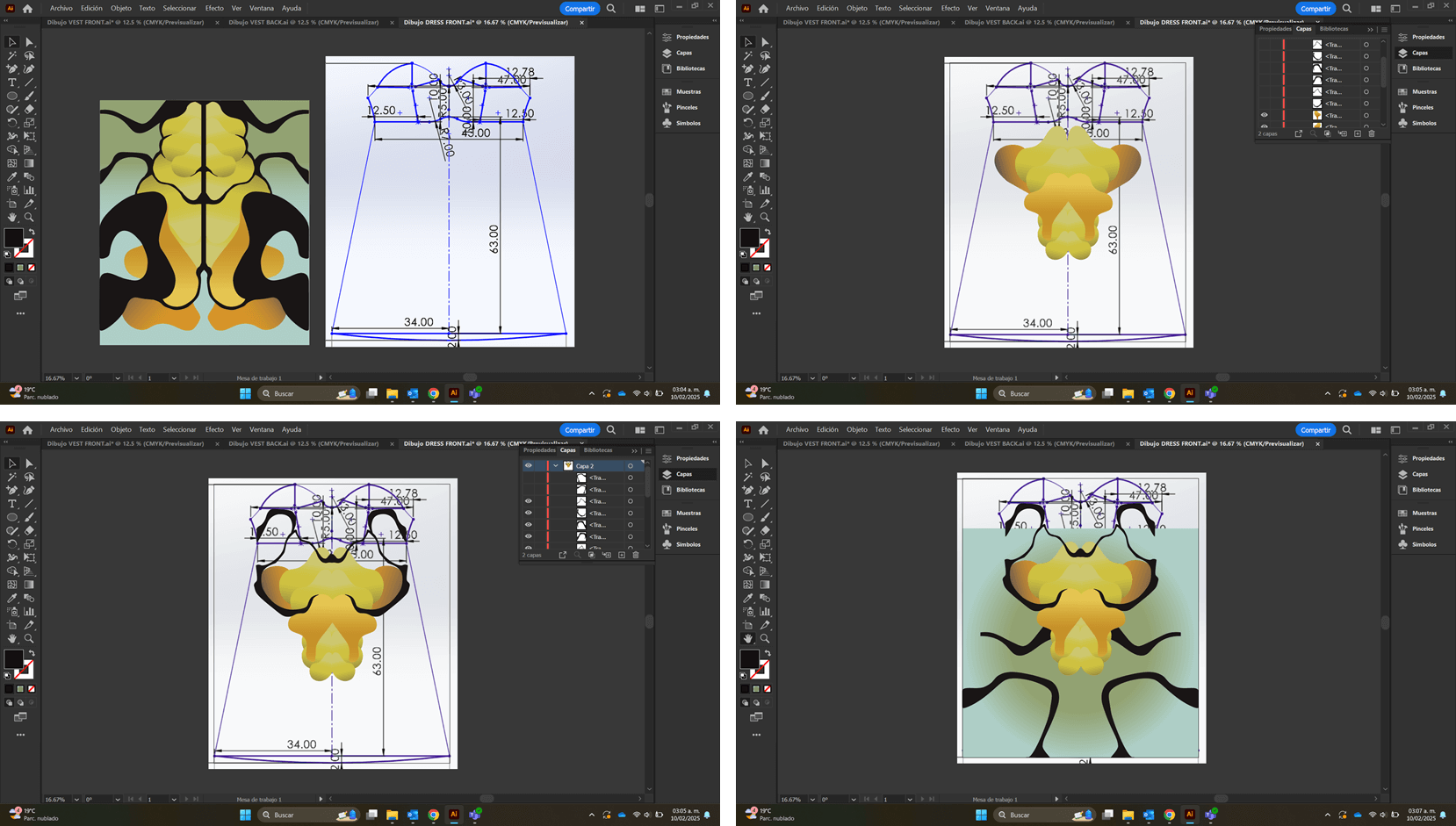Click the search icon in top-left window

(611, 9)
